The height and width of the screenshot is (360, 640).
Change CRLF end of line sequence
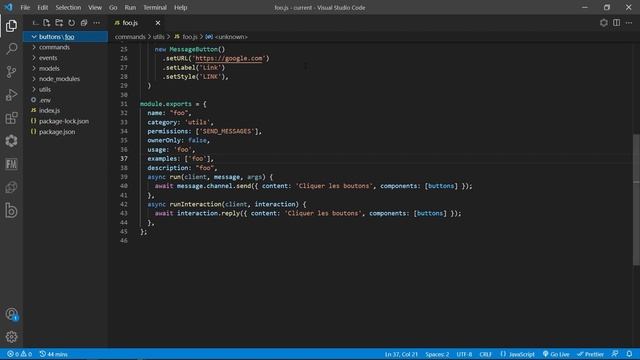click(485, 354)
